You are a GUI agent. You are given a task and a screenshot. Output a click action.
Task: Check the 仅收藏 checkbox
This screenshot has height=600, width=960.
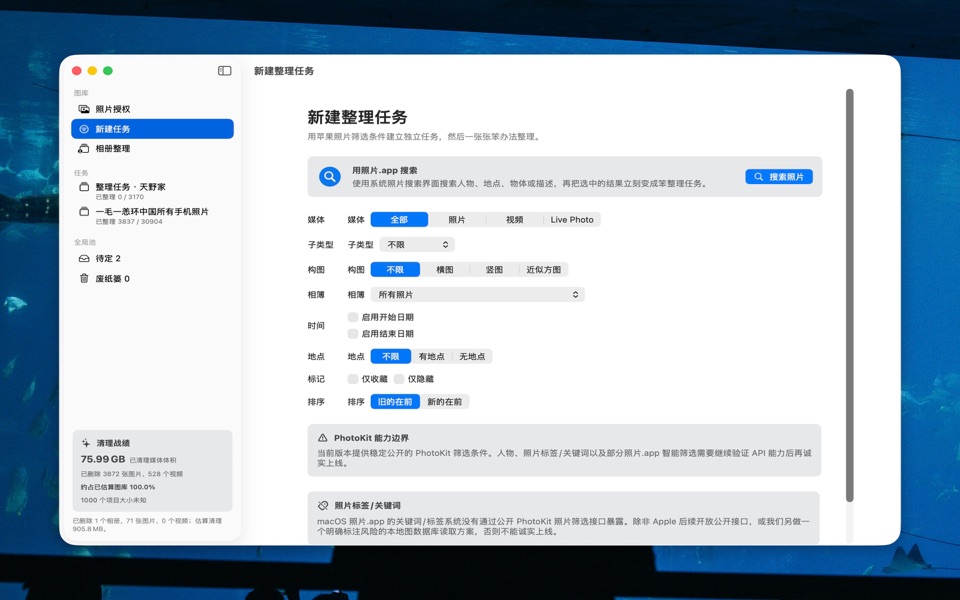[353, 379]
